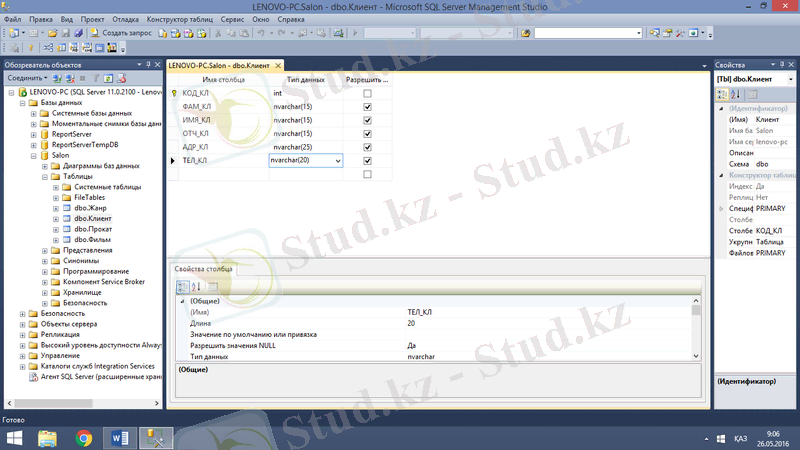Click the New Project toolbar icon

tap(13, 33)
